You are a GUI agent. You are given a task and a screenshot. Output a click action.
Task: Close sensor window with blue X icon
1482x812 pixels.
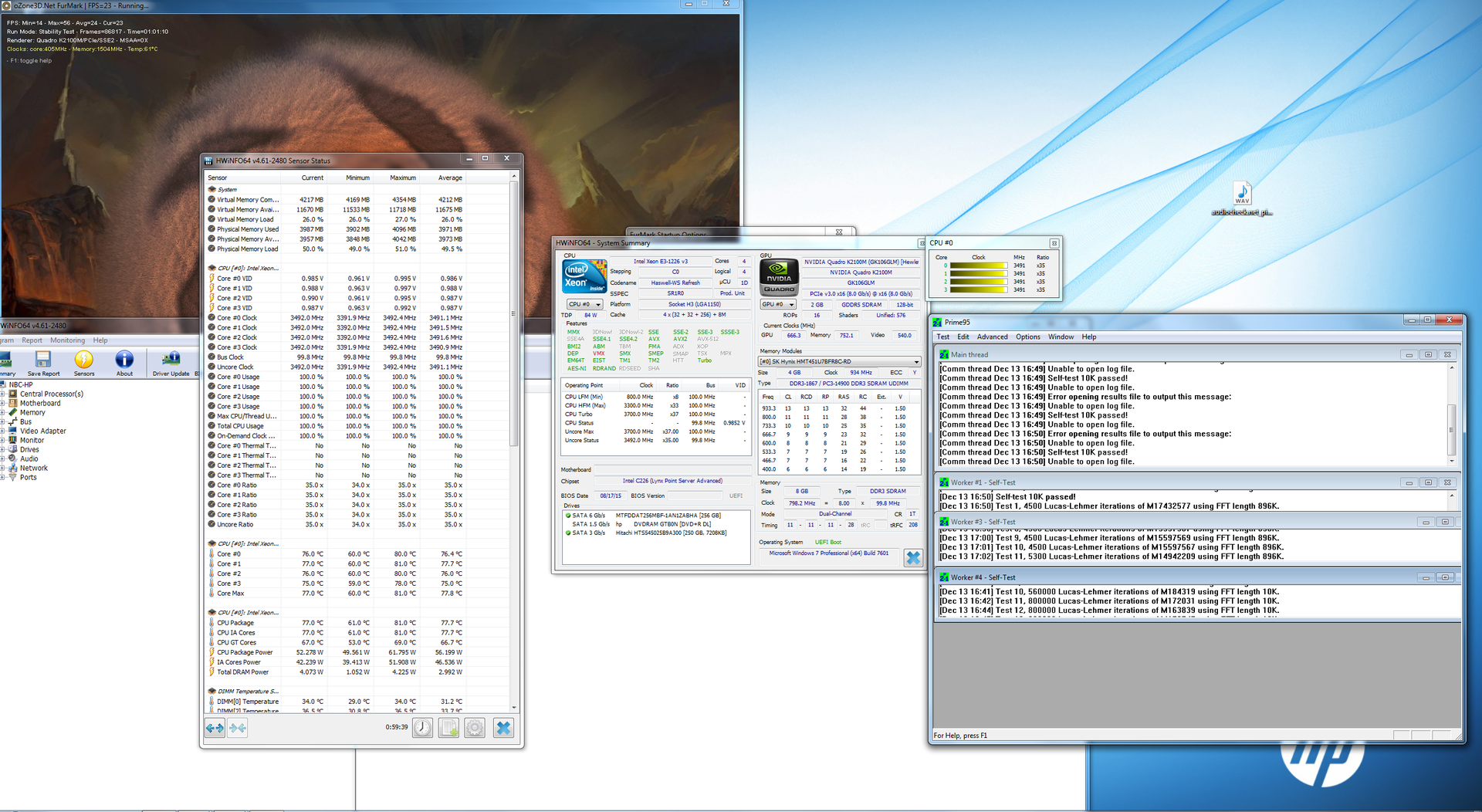point(503,728)
